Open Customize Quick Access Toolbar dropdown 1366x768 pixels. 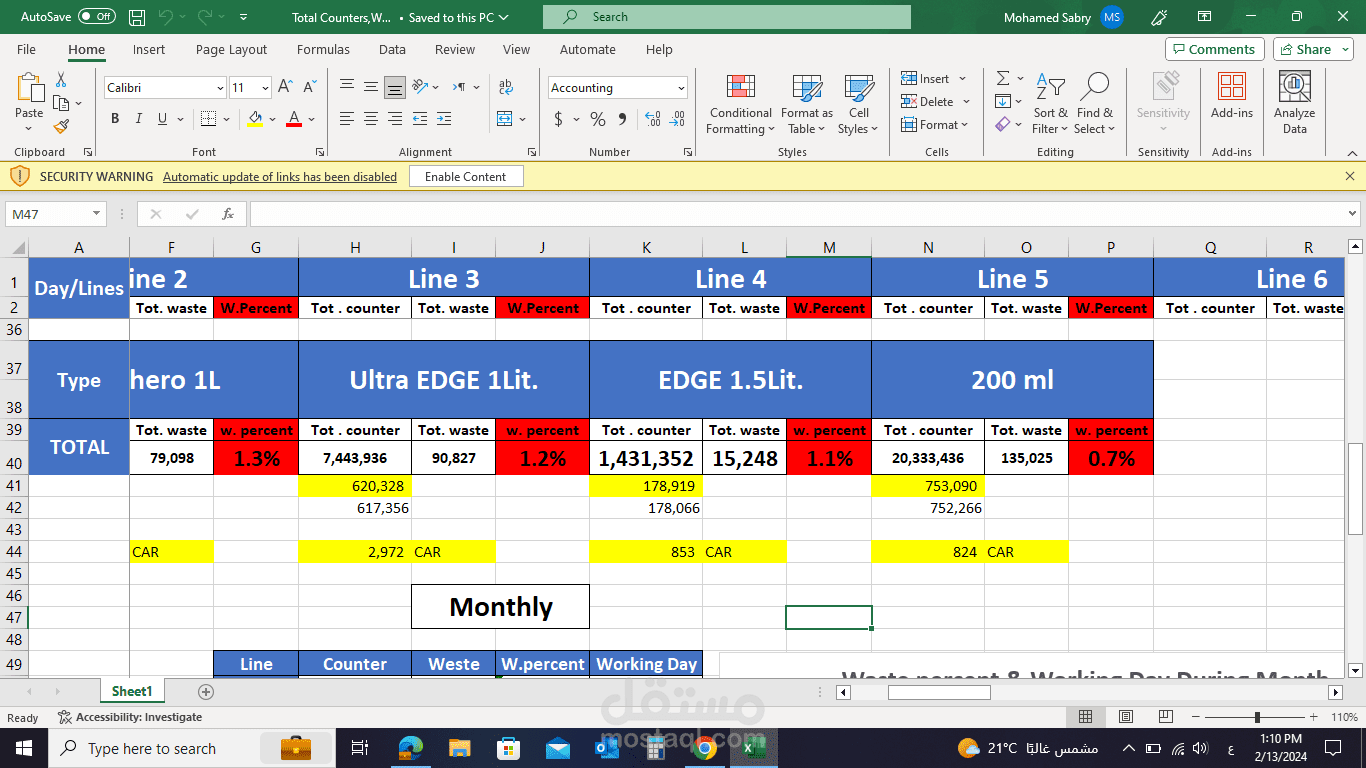click(x=245, y=17)
